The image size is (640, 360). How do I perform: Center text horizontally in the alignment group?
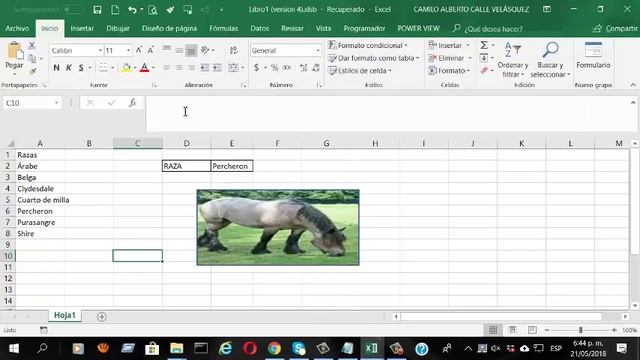(x=179, y=68)
